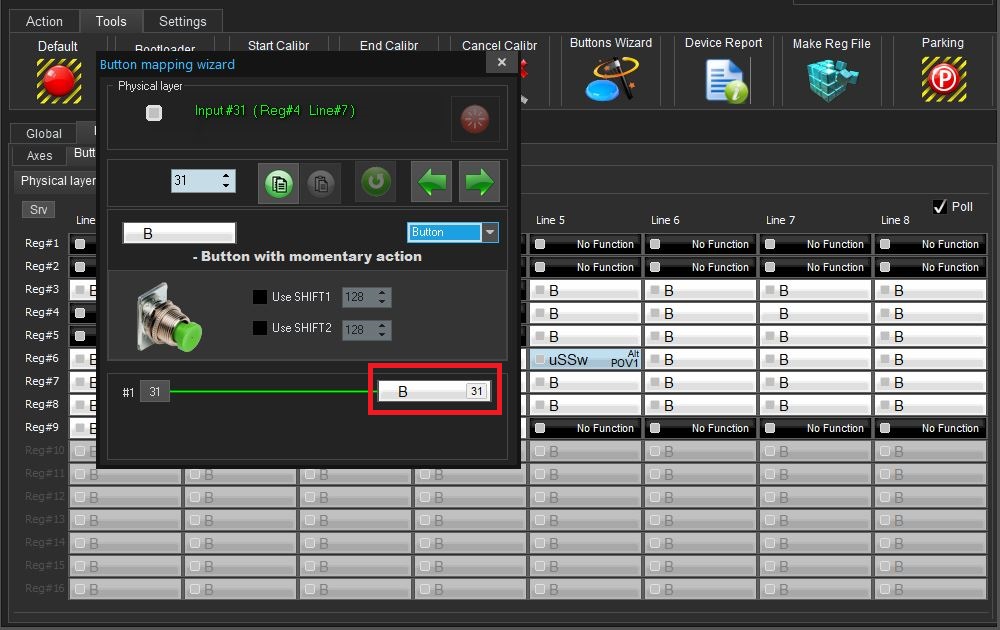This screenshot has height=630, width=1000.
Task: Open the Button type dropdown
Action: click(489, 232)
